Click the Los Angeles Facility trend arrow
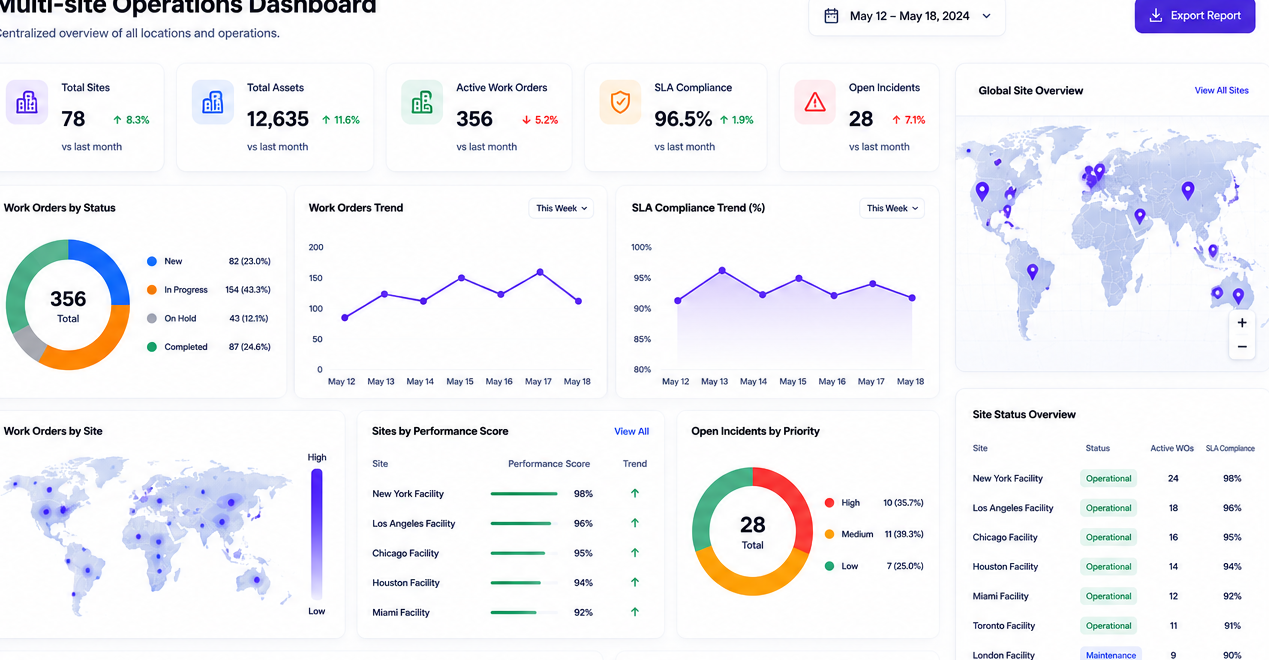Screen dimensions: 1269x660 click(x=635, y=523)
